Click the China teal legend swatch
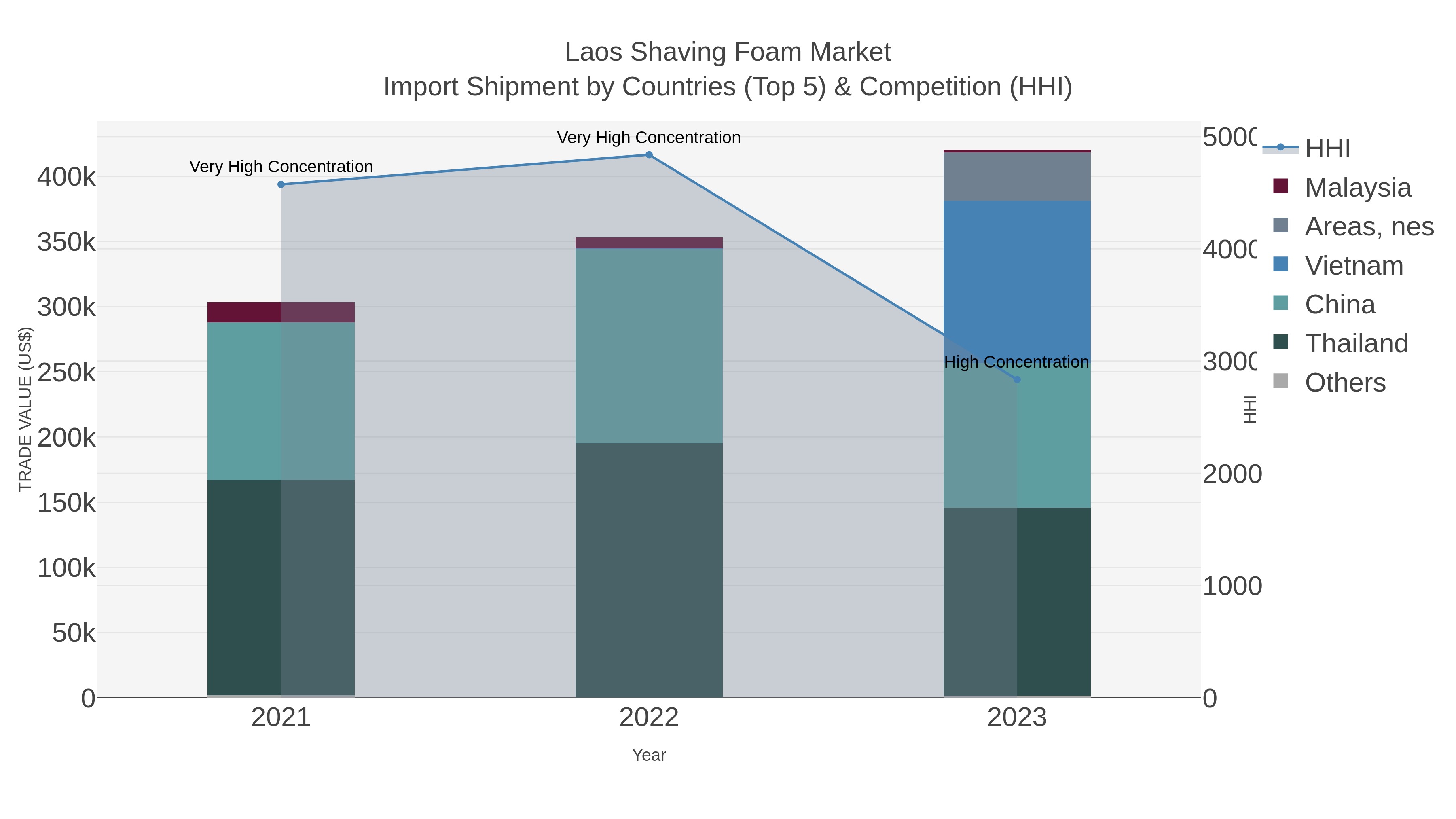This screenshot has height=819, width=1456. point(1281,303)
